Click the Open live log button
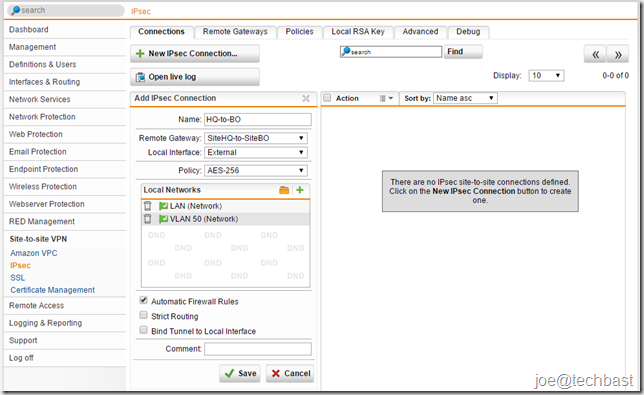Image resolution: width=644 pixels, height=395 pixels. point(195,77)
